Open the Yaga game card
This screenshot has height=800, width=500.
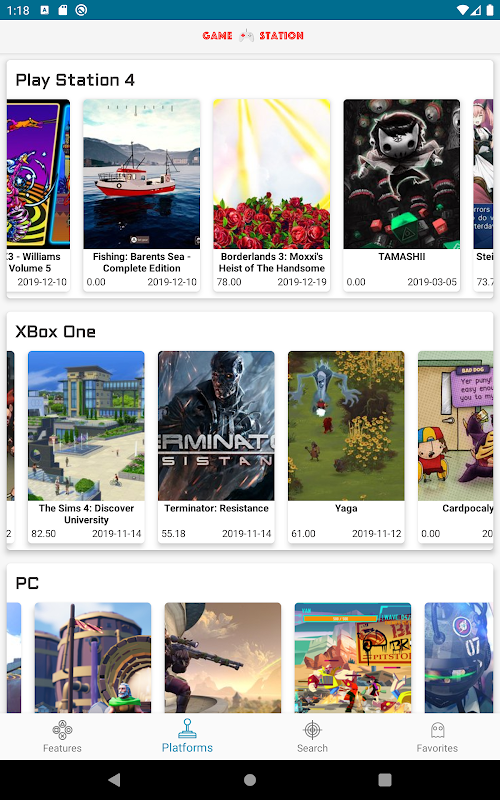[346, 447]
